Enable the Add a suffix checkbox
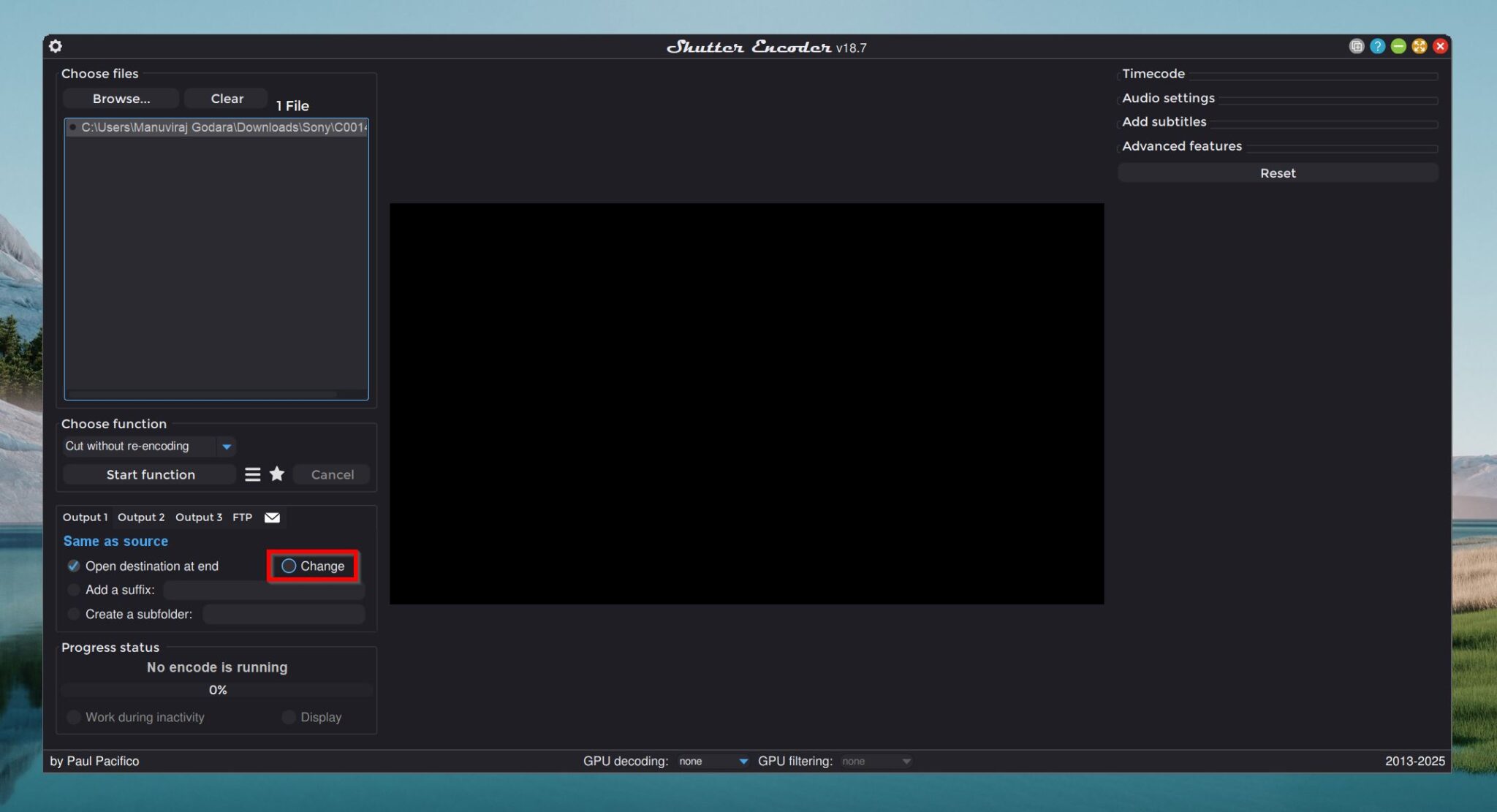The width and height of the screenshot is (1497, 812). [74, 590]
